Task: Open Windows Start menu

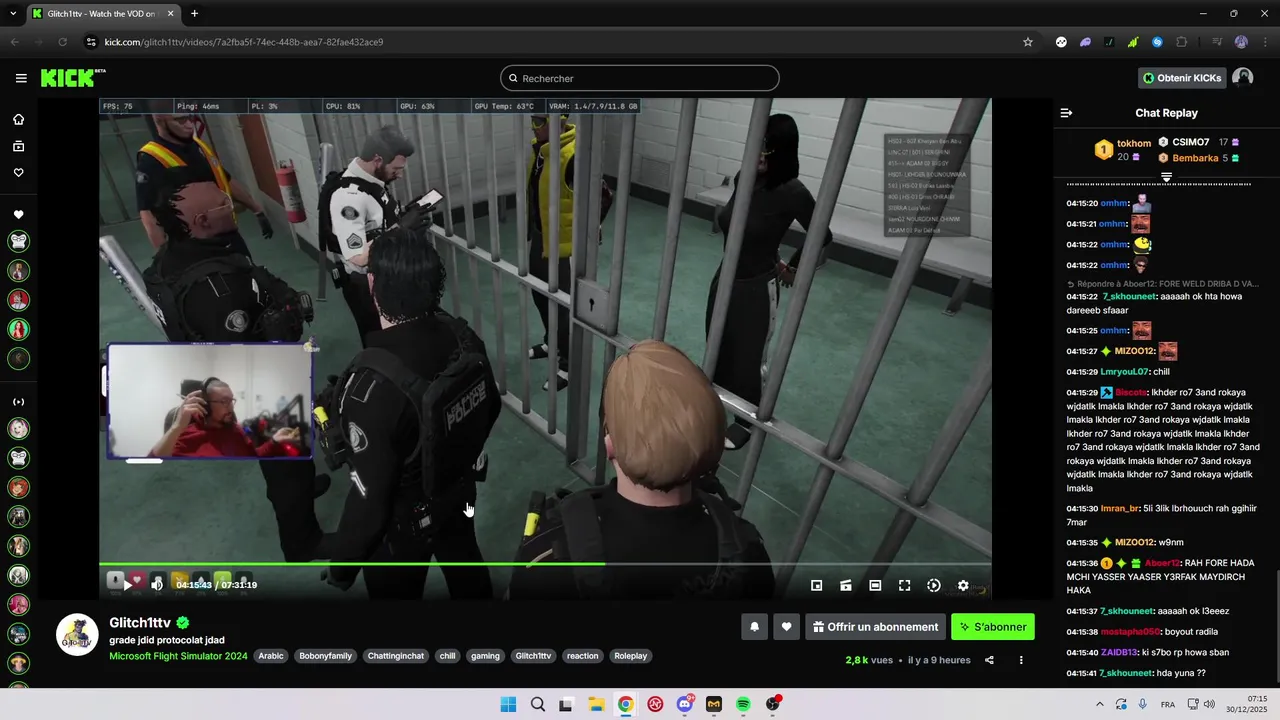Action: (508, 704)
